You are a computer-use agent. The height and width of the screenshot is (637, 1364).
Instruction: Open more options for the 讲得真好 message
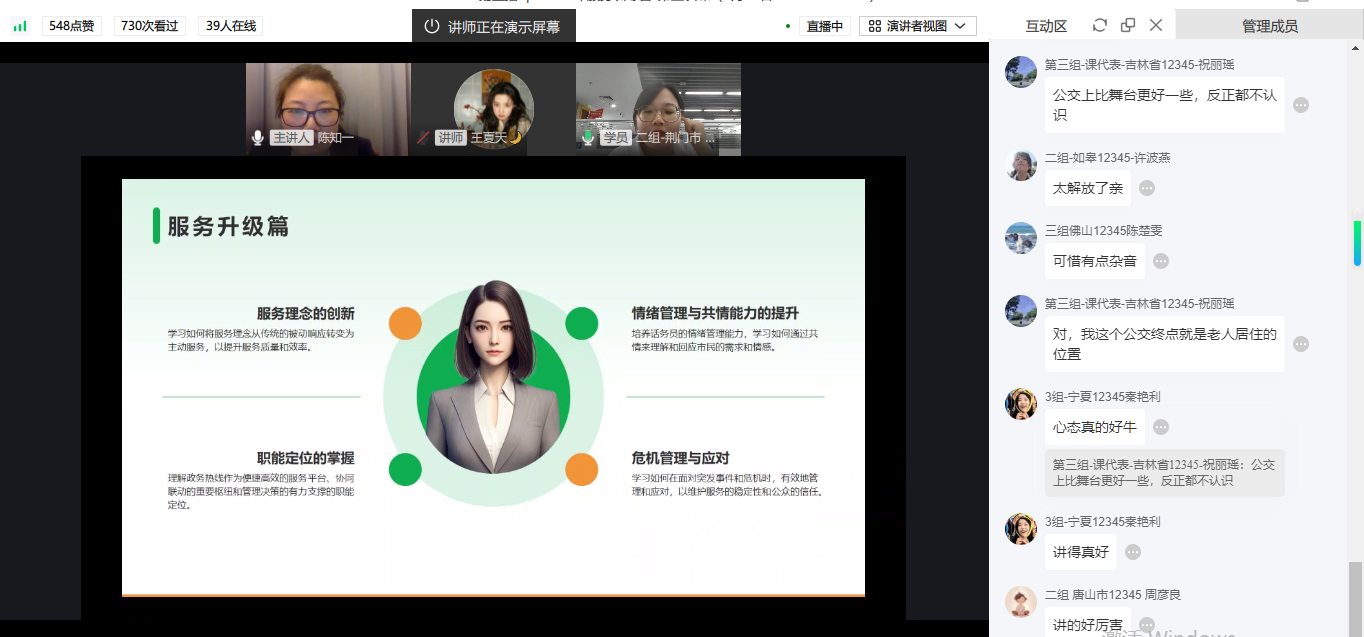tap(1133, 552)
